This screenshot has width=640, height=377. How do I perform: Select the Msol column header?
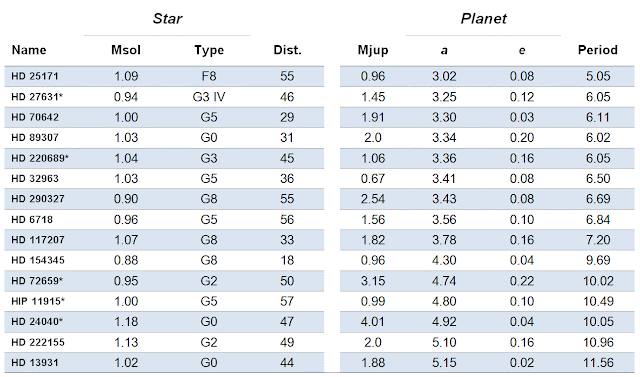(x=126, y=50)
